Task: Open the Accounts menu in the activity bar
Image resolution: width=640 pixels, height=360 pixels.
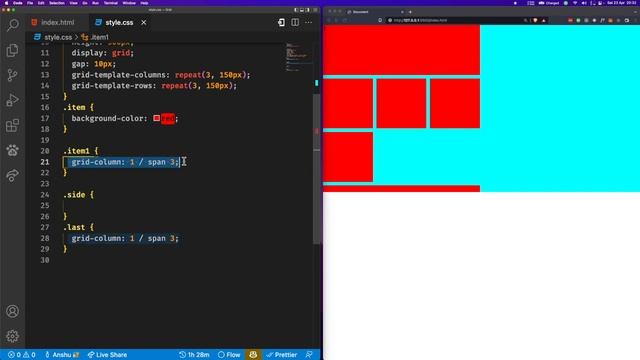Action: coord(13,311)
